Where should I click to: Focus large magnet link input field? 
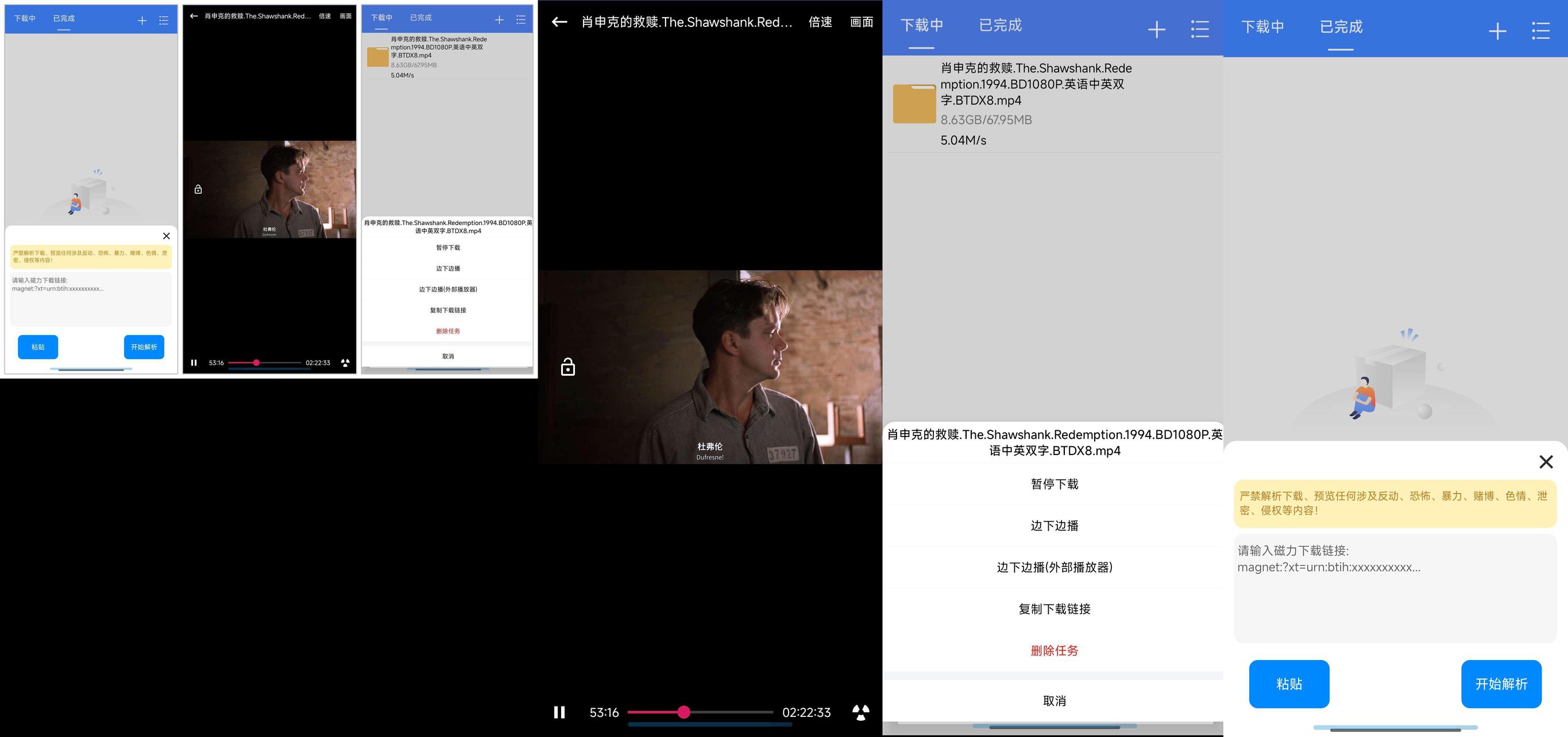[1395, 588]
